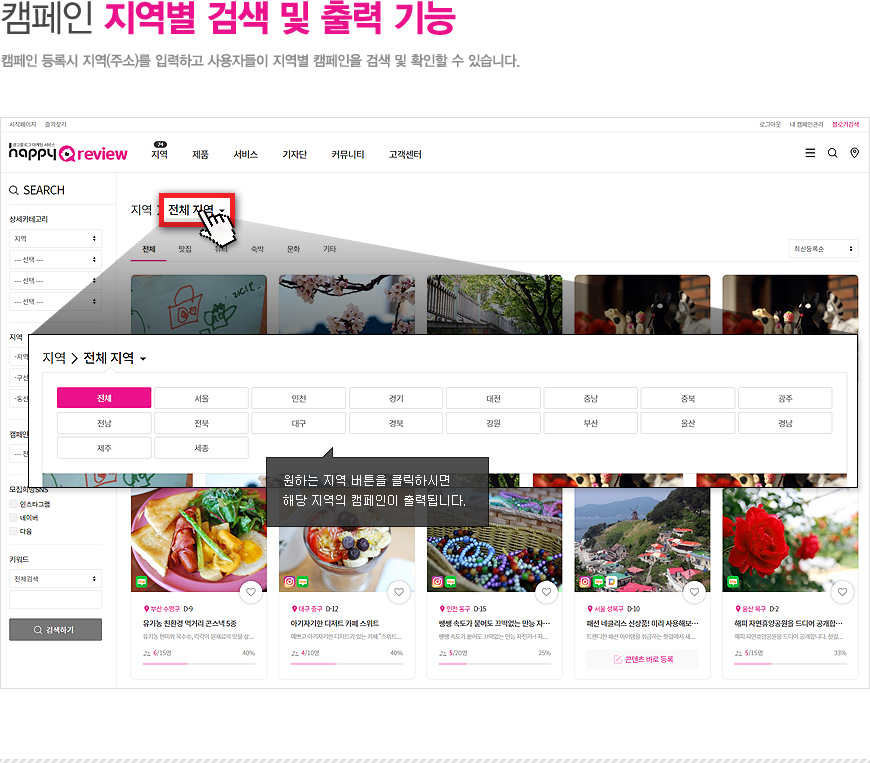The height and width of the screenshot is (763, 870).
Task: Click the 33% progress bar on 울산 북구 card
Action: pyautogui.click(x=790, y=664)
